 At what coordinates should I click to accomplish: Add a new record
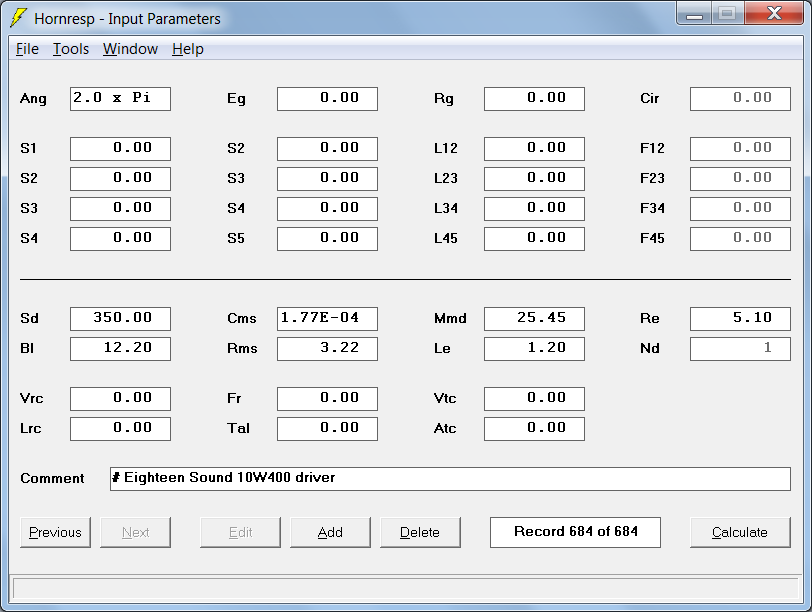click(x=330, y=532)
